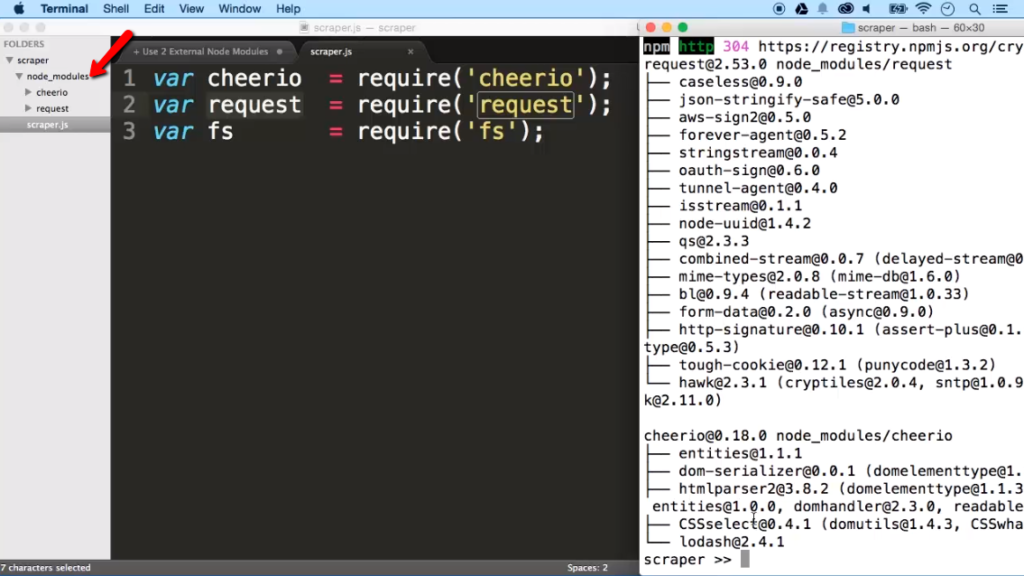Click the FOLDERS sidebar heading
This screenshot has width=1024, height=576.
[24, 44]
